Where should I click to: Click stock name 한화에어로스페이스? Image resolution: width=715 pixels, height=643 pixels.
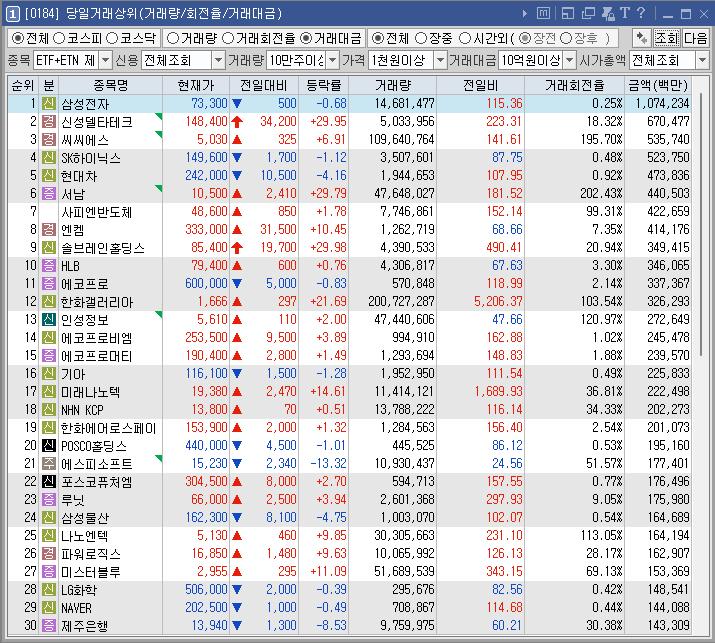click(109, 428)
